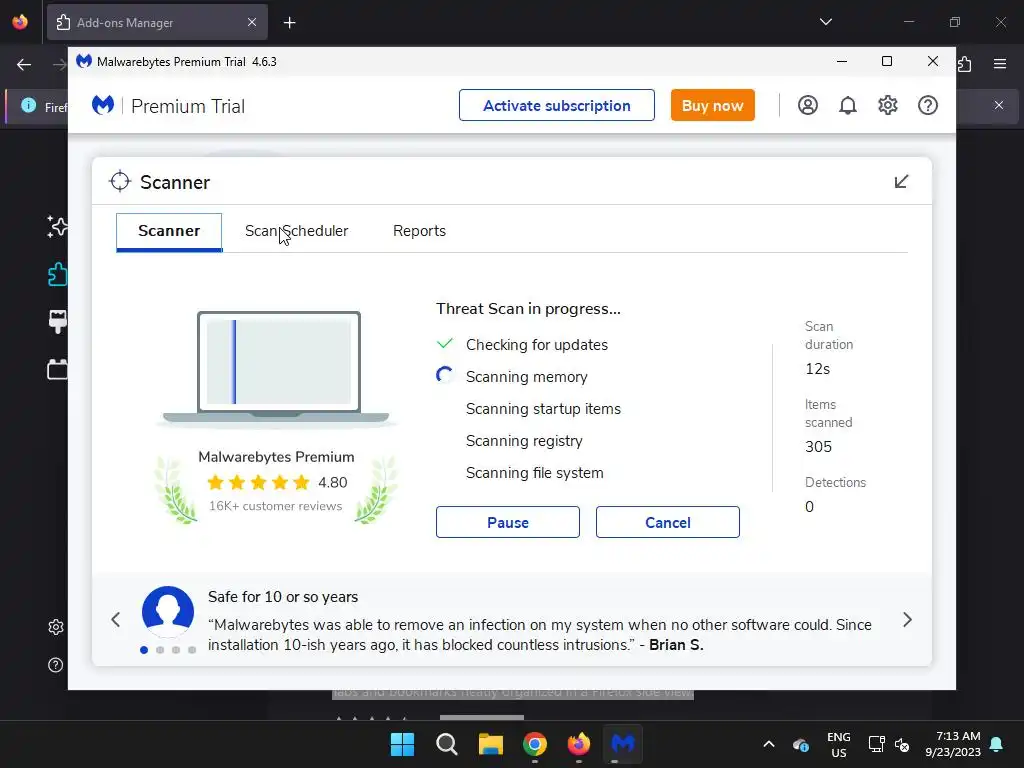Open Recommendations category in Firefox Add-ons sidebar
1024x768 pixels.
pos(57,227)
